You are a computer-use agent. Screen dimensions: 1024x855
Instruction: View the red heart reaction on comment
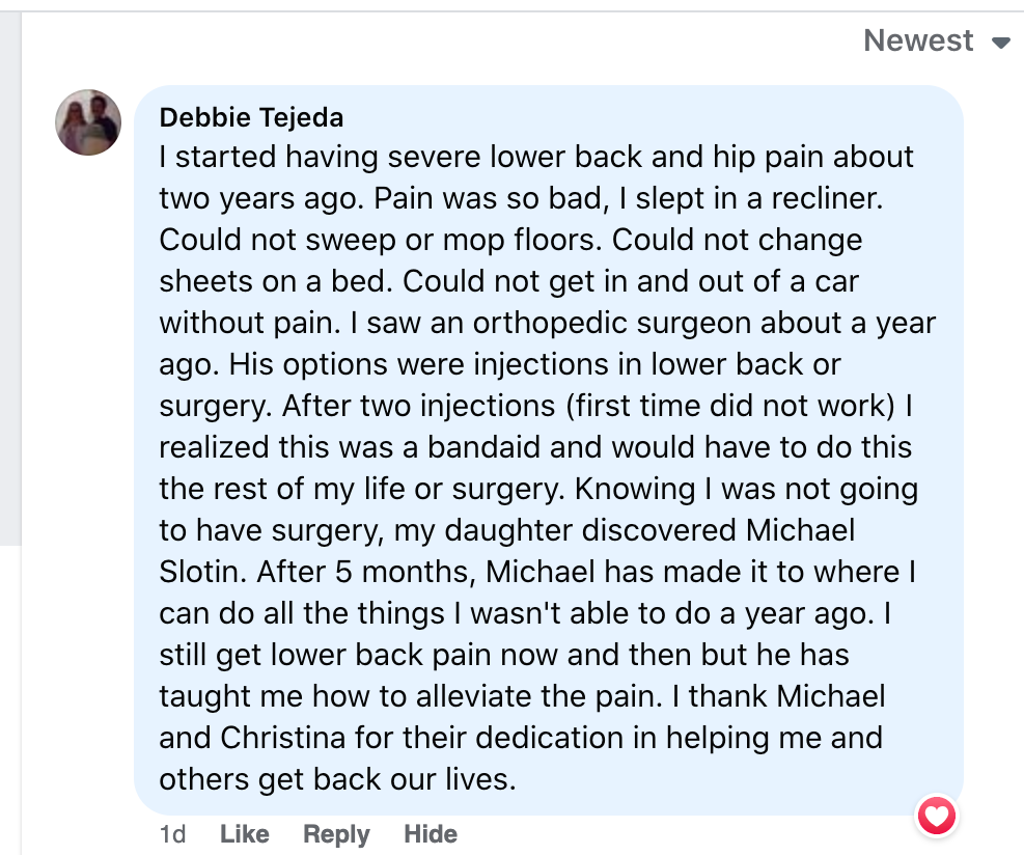tap(937, 815)
